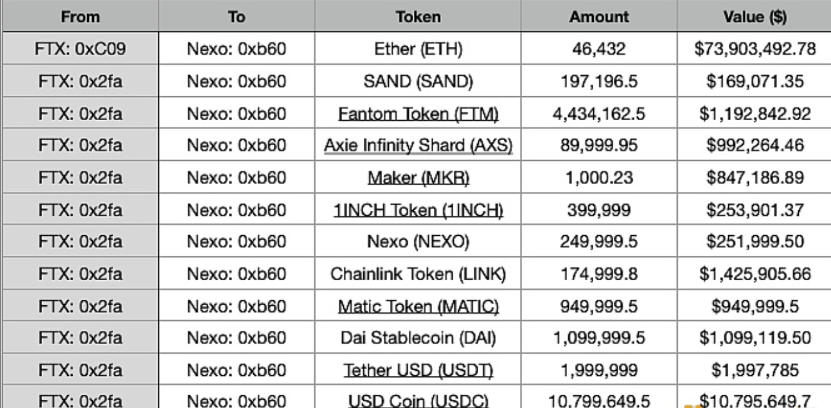This screenshot has height=408, width=831.
Task: Select the FTX: 0xC09 sender cell
Action: click(80, 48)
